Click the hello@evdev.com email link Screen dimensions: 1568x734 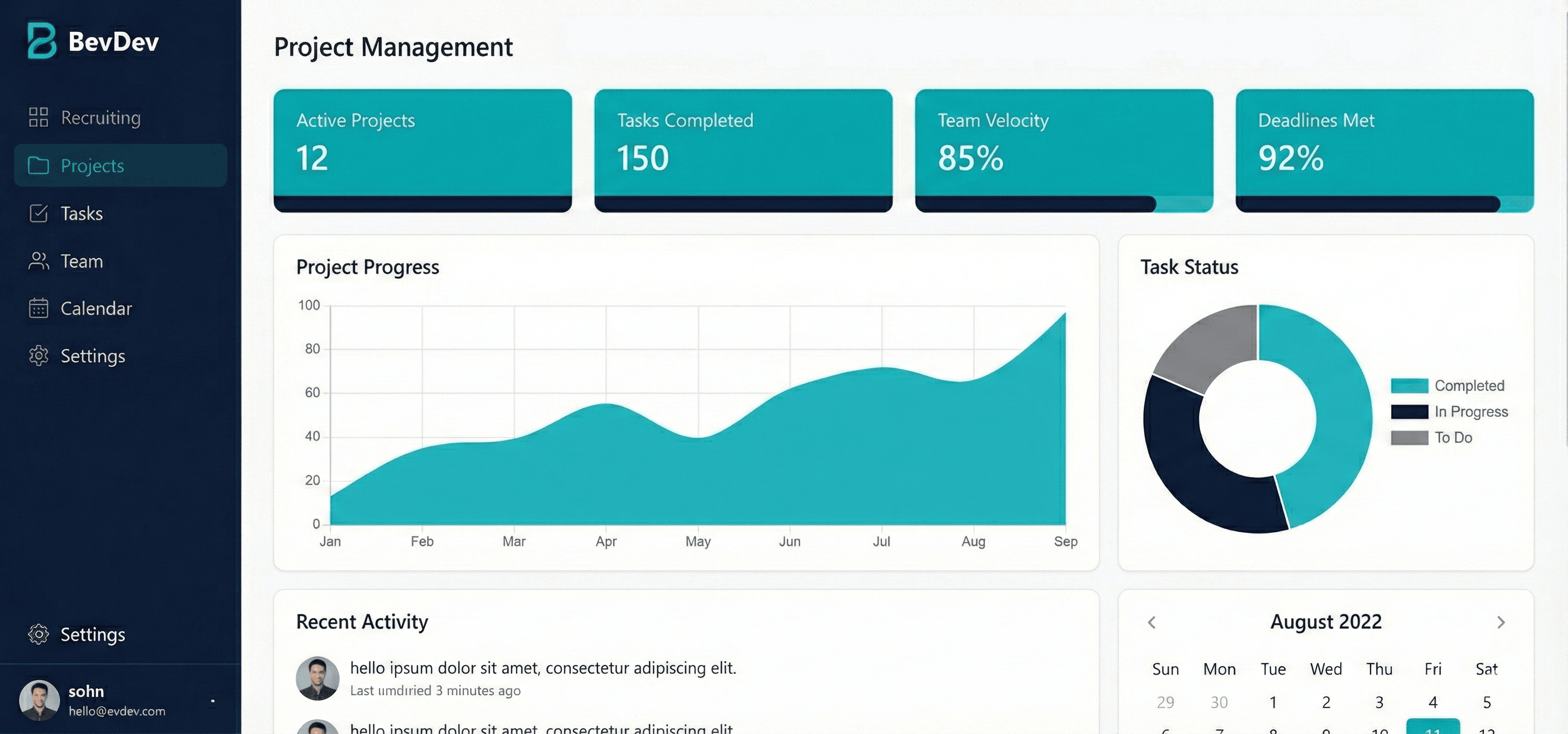[x=117, y=711]
